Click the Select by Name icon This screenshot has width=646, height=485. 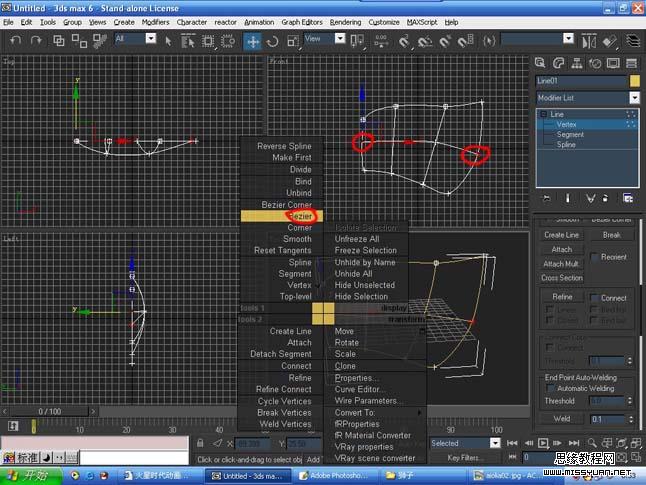(188, 41)
